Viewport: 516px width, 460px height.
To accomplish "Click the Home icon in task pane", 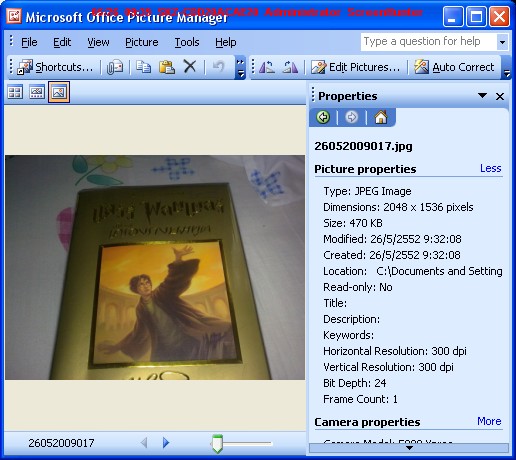I will pos(381,117).
